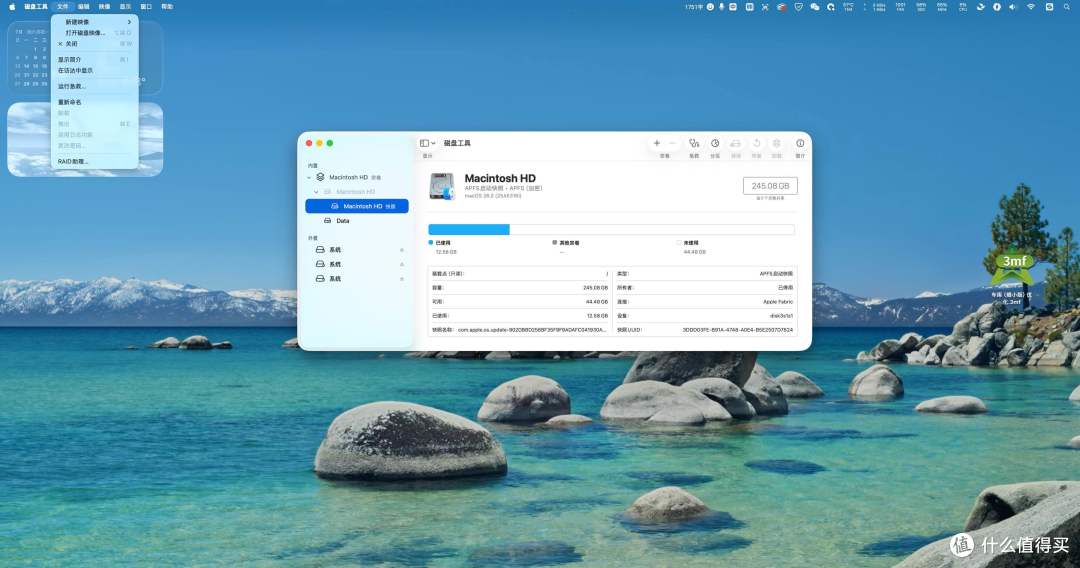Click the add volume plus button

point(656,143)
